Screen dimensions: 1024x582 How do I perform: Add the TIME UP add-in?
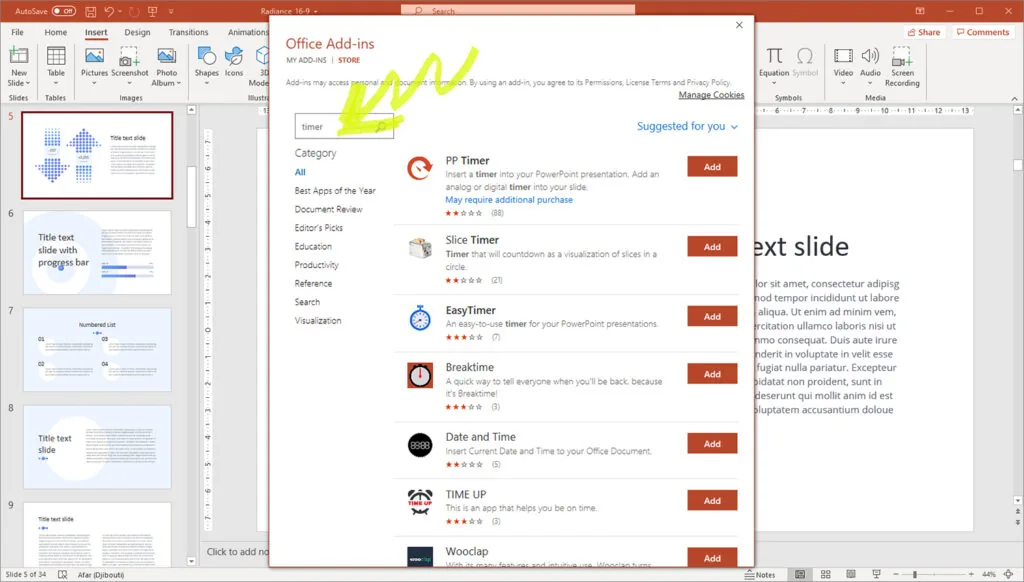(712, 500)
